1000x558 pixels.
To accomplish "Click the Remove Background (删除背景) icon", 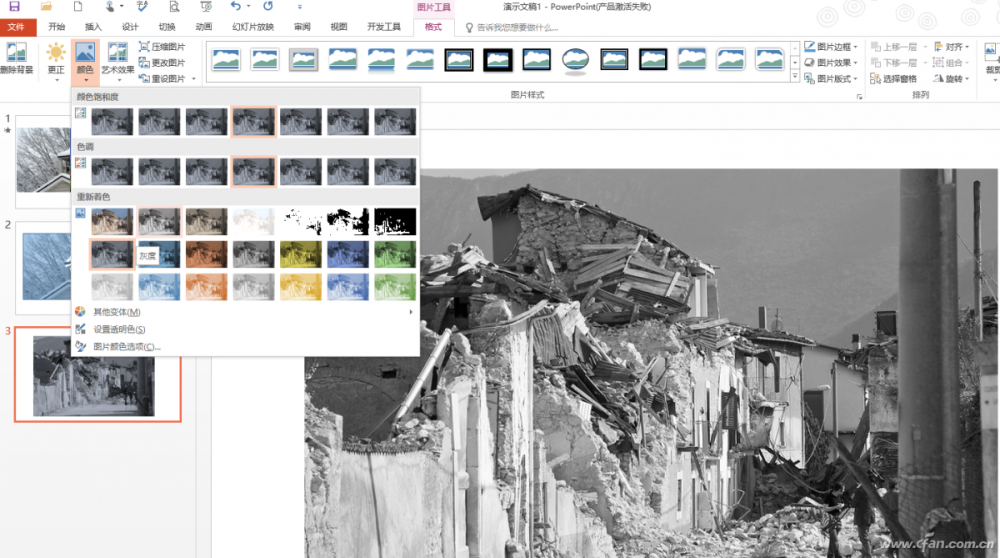I will 16,54.
